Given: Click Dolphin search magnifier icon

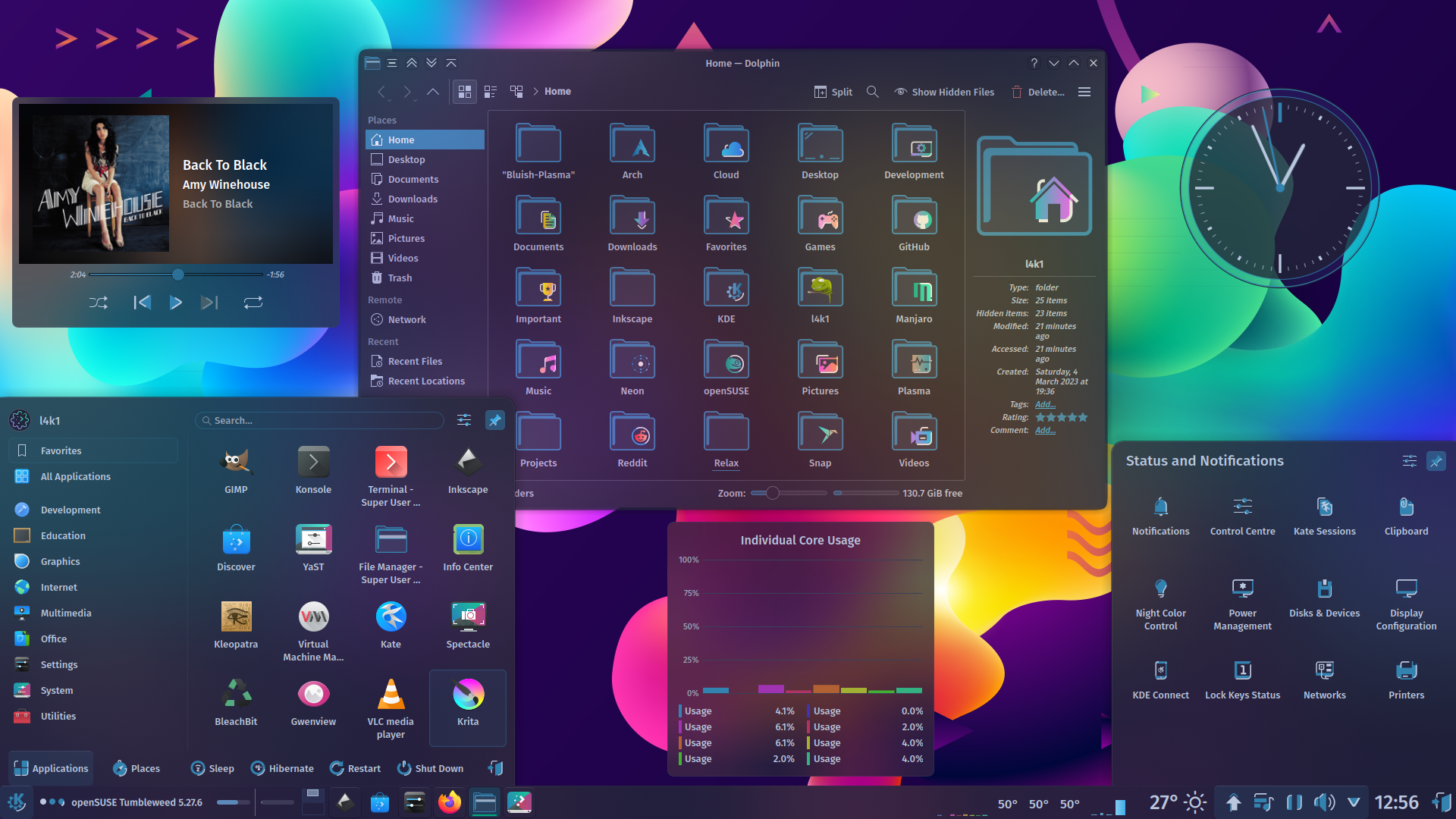Looking at the screenshot, I should click(x=872, y=92).
